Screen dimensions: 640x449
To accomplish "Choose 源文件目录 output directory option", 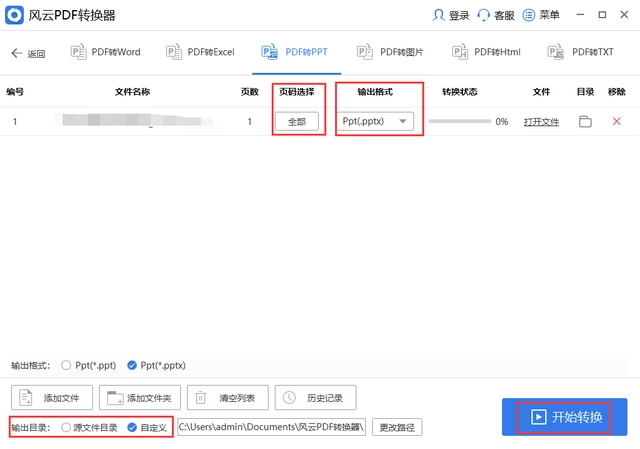I will (66, 427).
